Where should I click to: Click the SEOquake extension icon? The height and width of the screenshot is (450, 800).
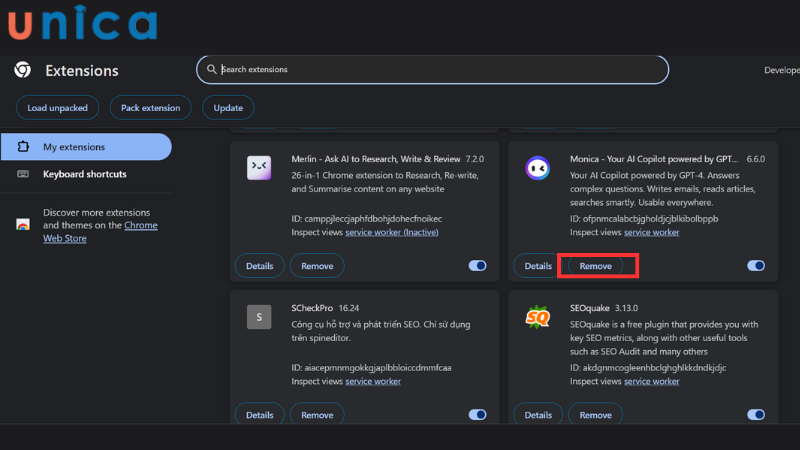[x=538, y=318]
